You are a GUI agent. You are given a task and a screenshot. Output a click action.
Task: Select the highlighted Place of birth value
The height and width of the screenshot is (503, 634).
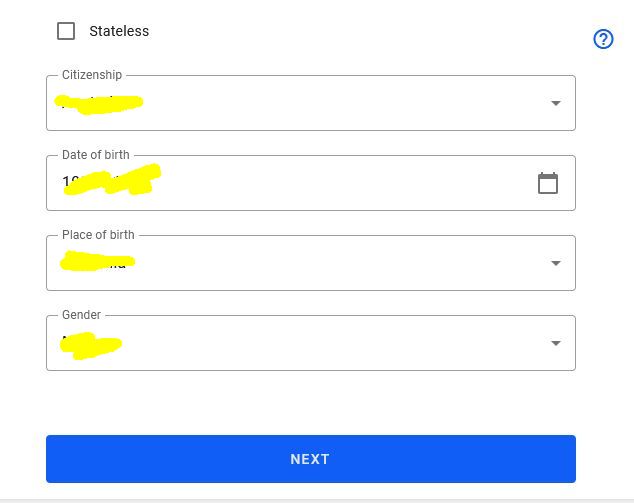[97, 261]
